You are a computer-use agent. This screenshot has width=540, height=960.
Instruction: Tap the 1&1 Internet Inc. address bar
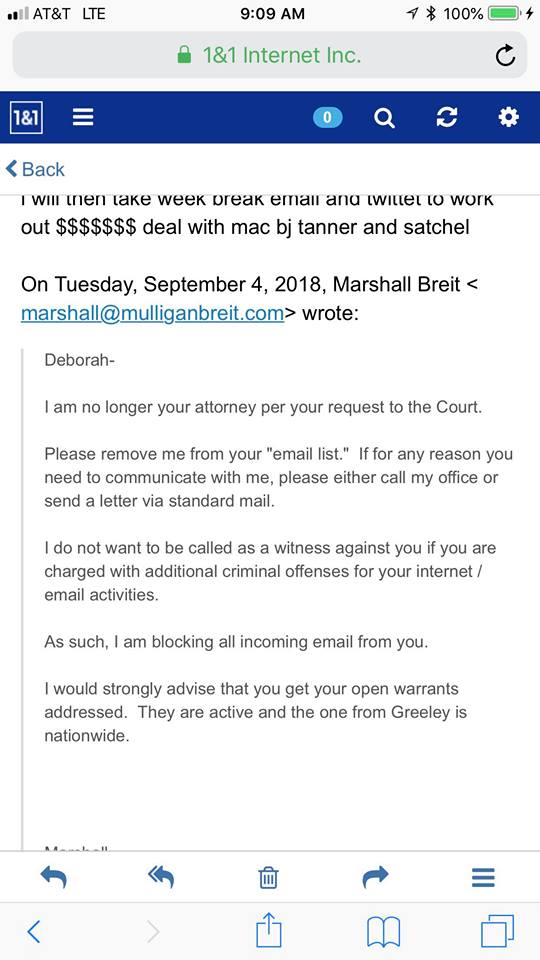pyautogui.click(x=269, y=55)
